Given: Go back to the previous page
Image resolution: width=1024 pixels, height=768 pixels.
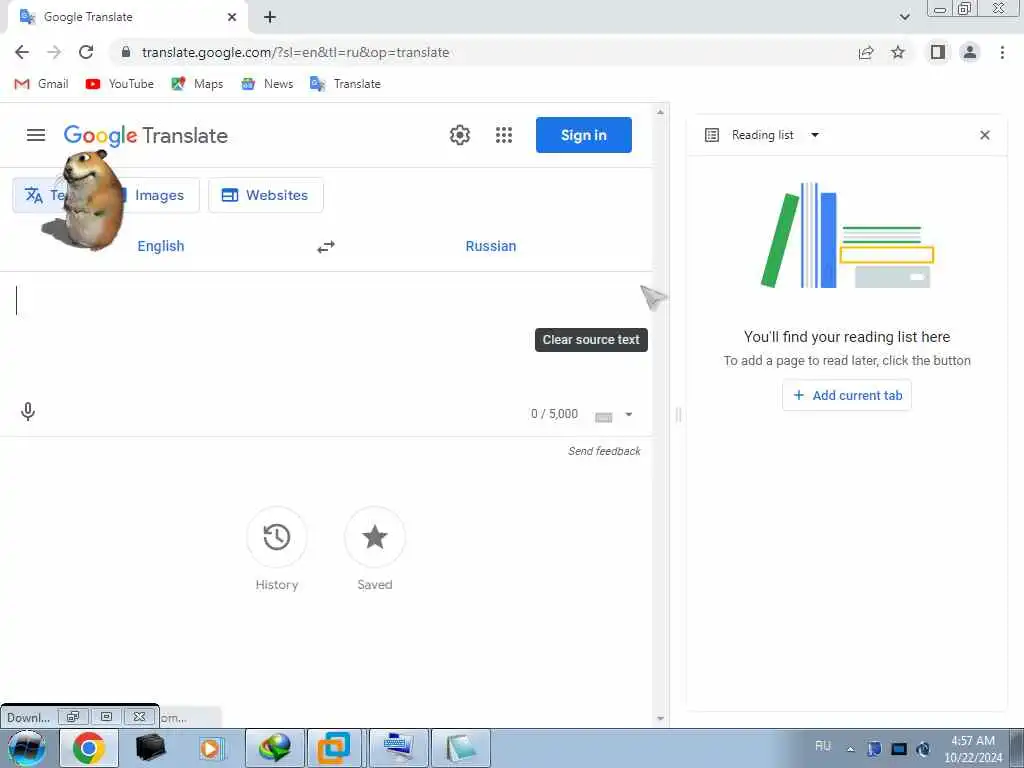Looking at the screenshot, I should 22,52.
